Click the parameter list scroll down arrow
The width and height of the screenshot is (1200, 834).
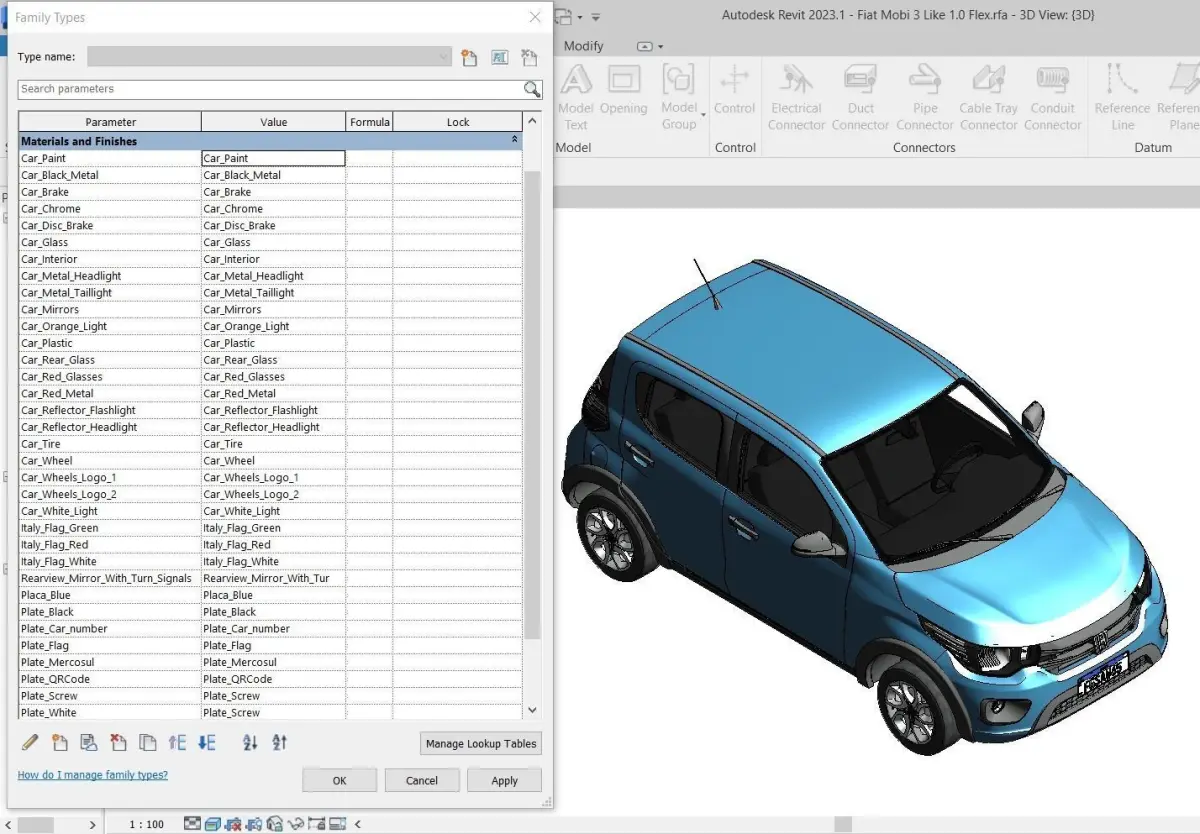point(532,710)
